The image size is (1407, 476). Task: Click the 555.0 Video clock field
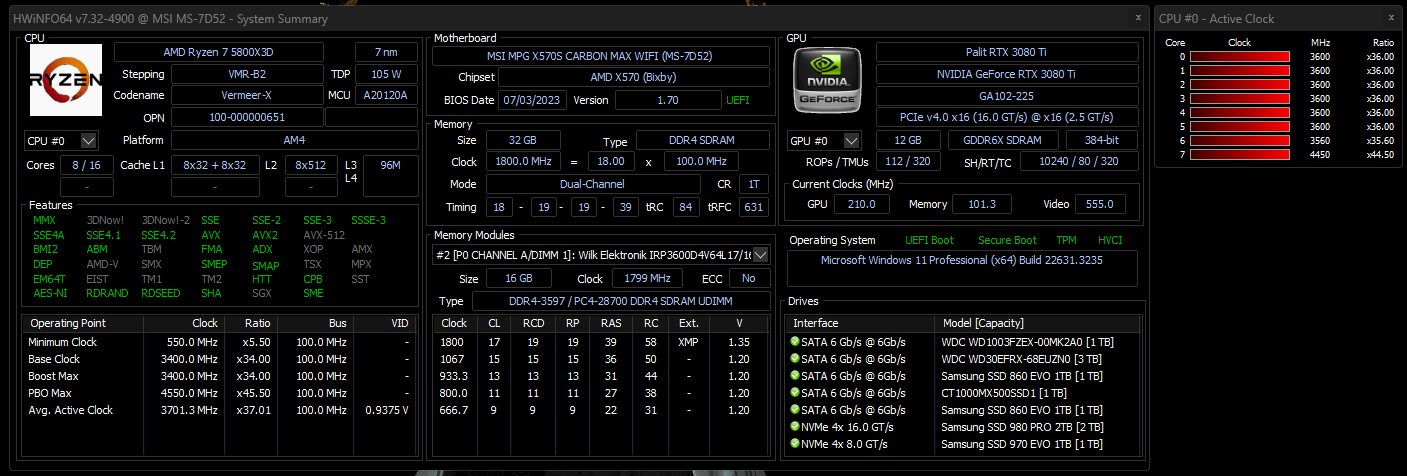pyautogui.click(x=1098, y=204)
